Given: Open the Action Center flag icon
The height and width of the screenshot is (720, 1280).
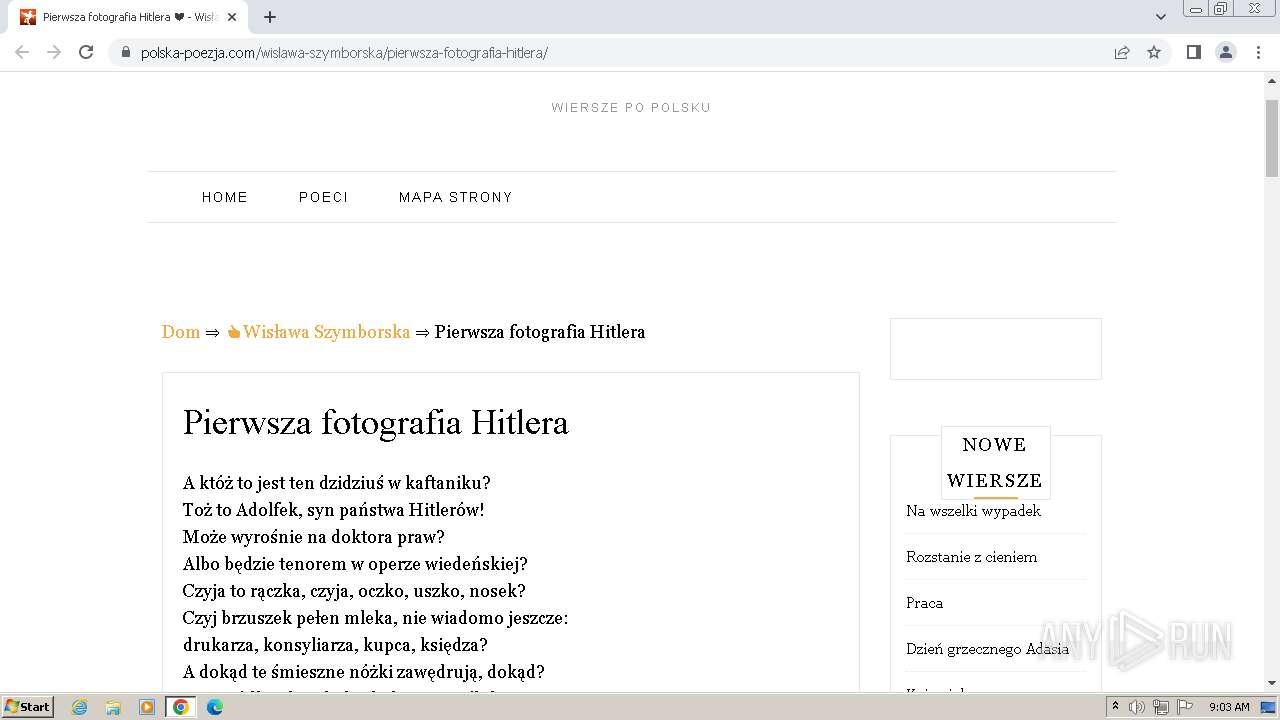Looking at the screenshot, I should (x=1185, y=707).
